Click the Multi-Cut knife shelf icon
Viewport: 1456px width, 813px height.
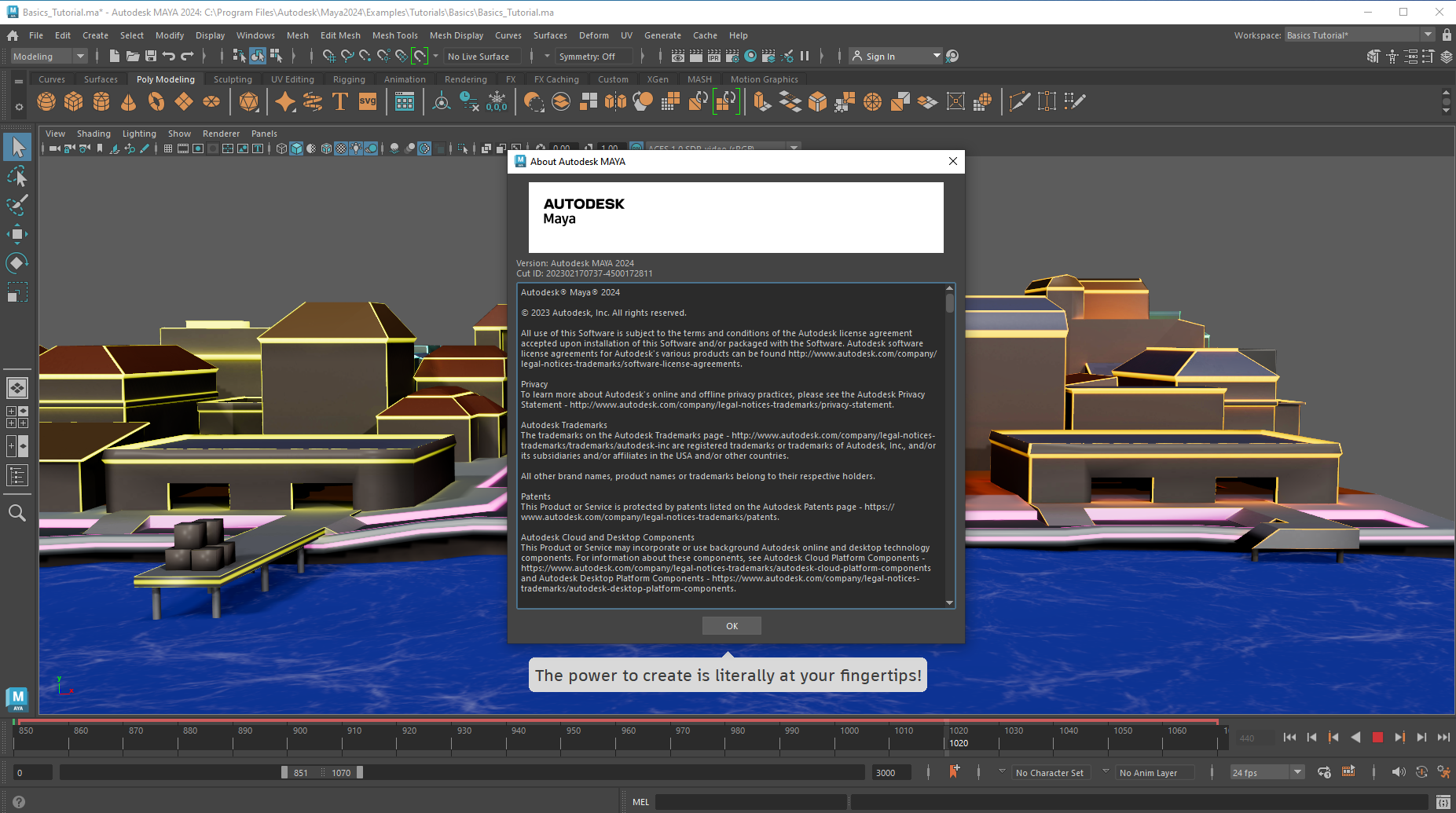pos(1019,101)
